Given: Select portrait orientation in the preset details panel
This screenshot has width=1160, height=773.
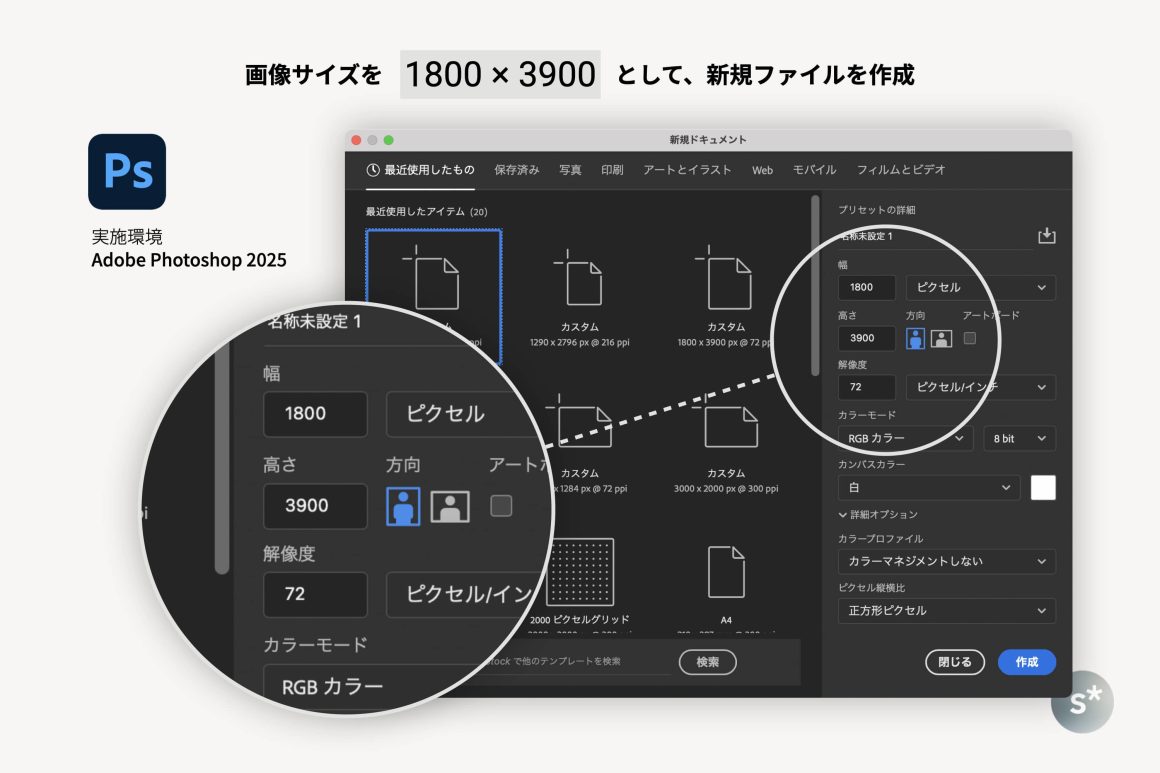Looking at the screenshot, I should [915, 338].
